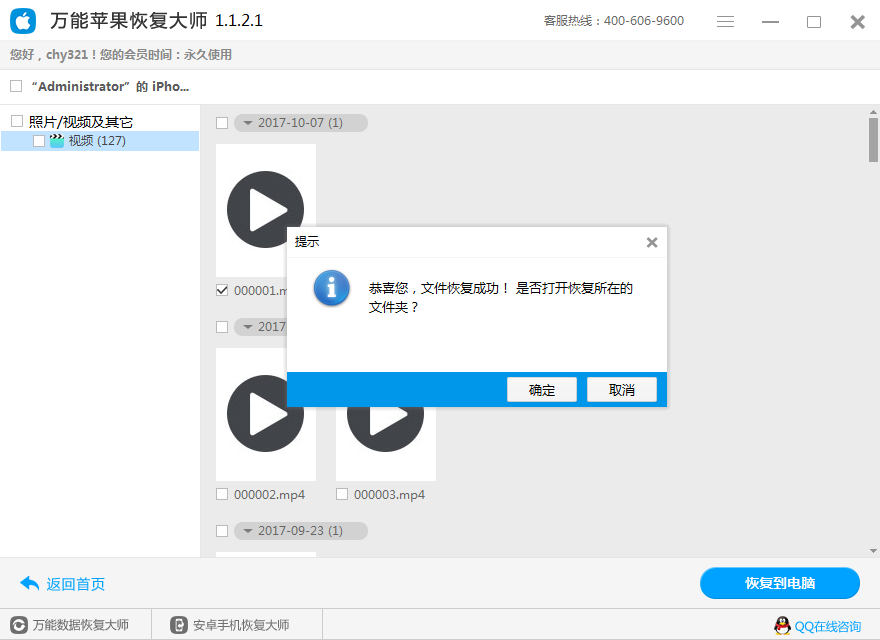Check the Administrator iPhone device checkbox
The width and height of the screenshot is (880, 640).
tap(16, 86)
